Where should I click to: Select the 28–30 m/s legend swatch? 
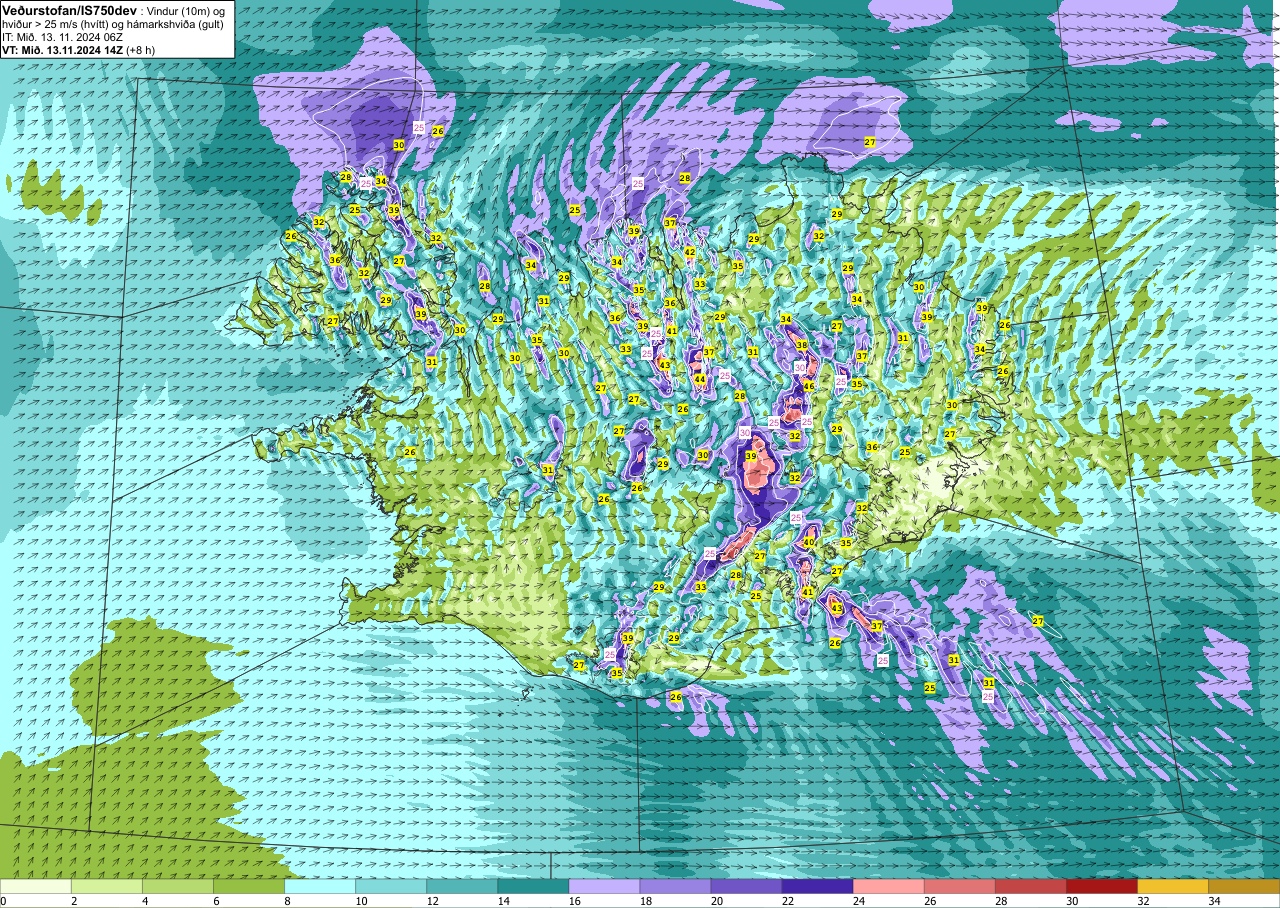(x=1030, y=886)
